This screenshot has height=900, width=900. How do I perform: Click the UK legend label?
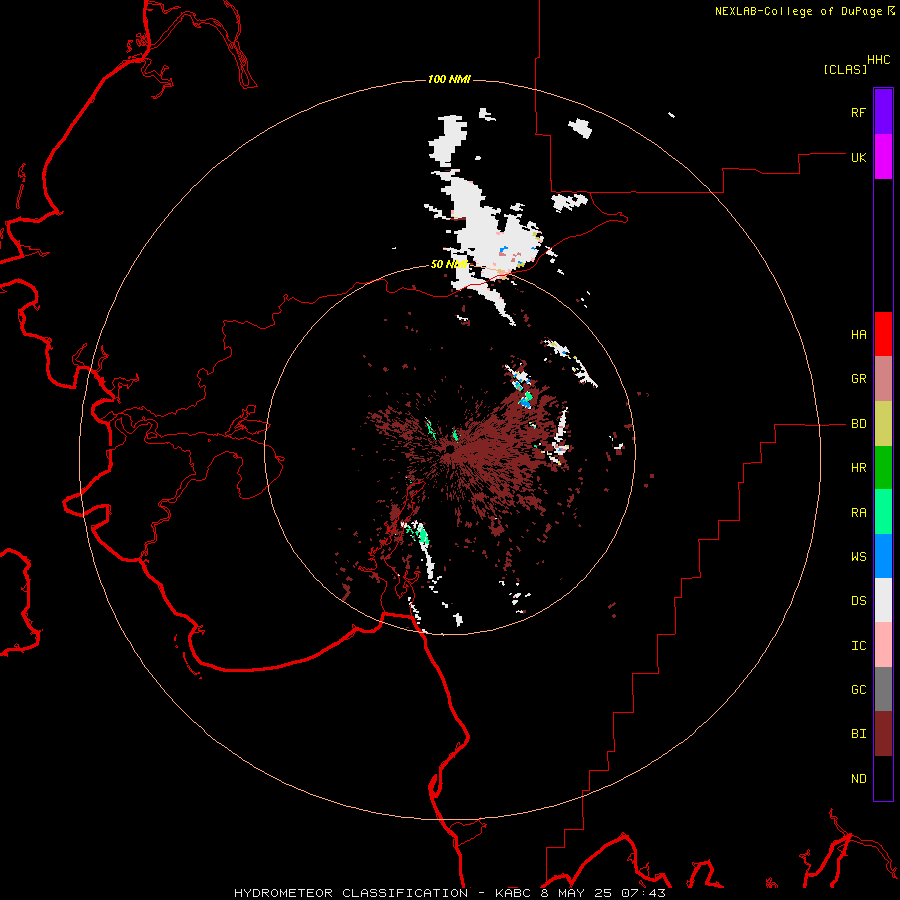click(x=858, y=157)
